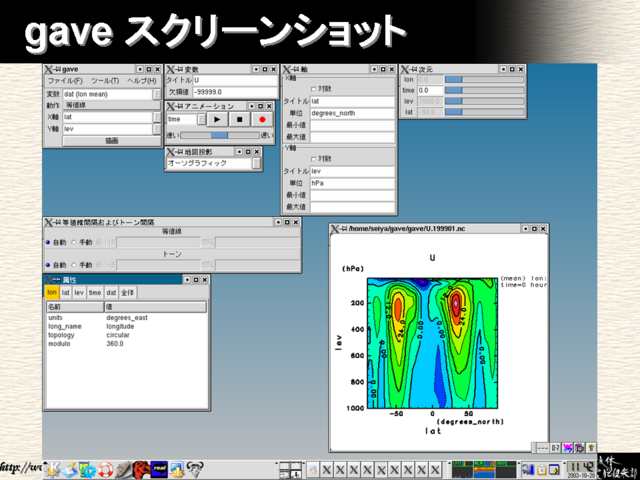This screenshot has height=480, width=640.
Task: Select 自動 radio for トーン interval
Action: pos(48,265)
